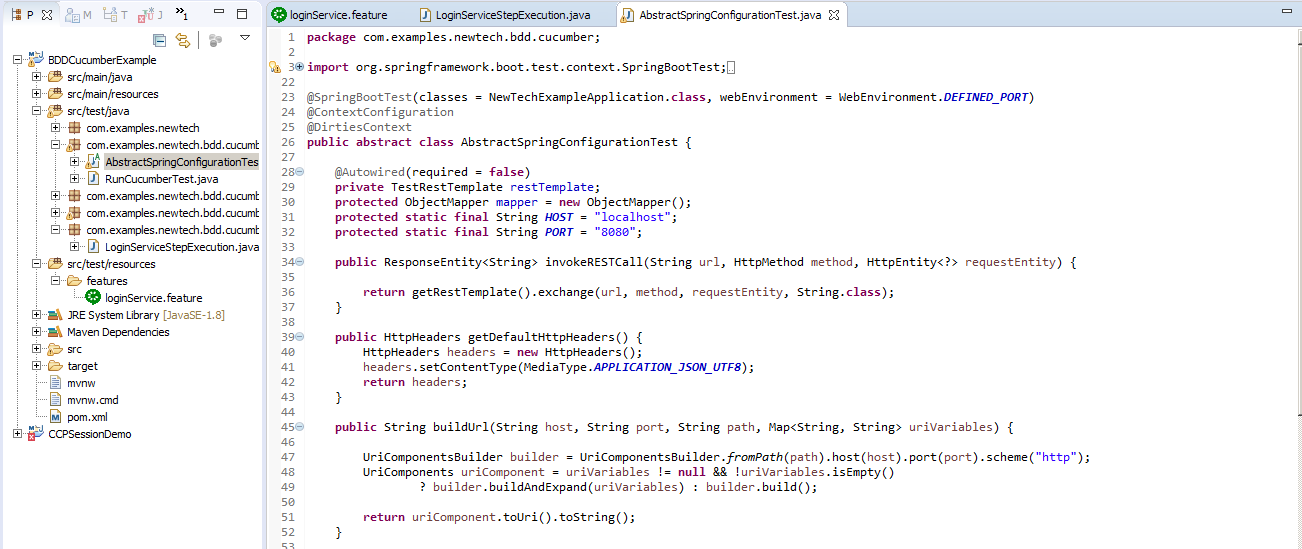The height and width of the screenshot is (549, 1302).
Task: Click the RunCucumberTest.java file icon
Action: point(93,179)
